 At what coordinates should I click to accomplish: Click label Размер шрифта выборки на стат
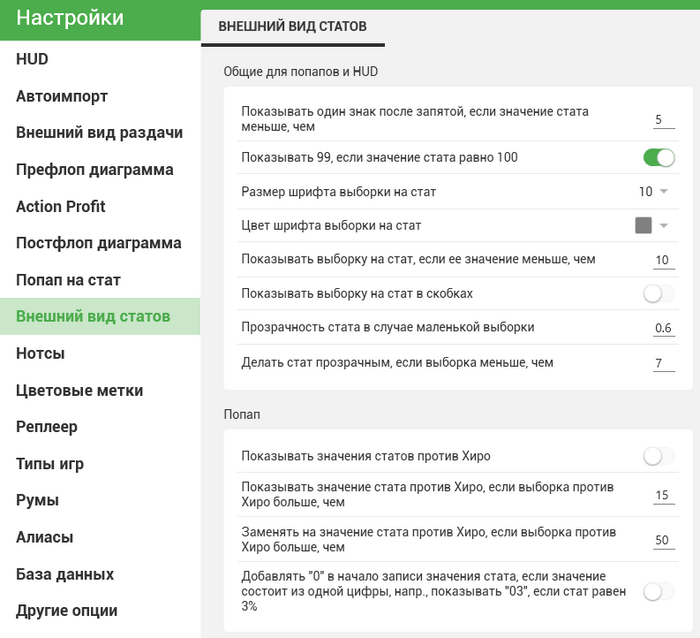pos(338,192)
